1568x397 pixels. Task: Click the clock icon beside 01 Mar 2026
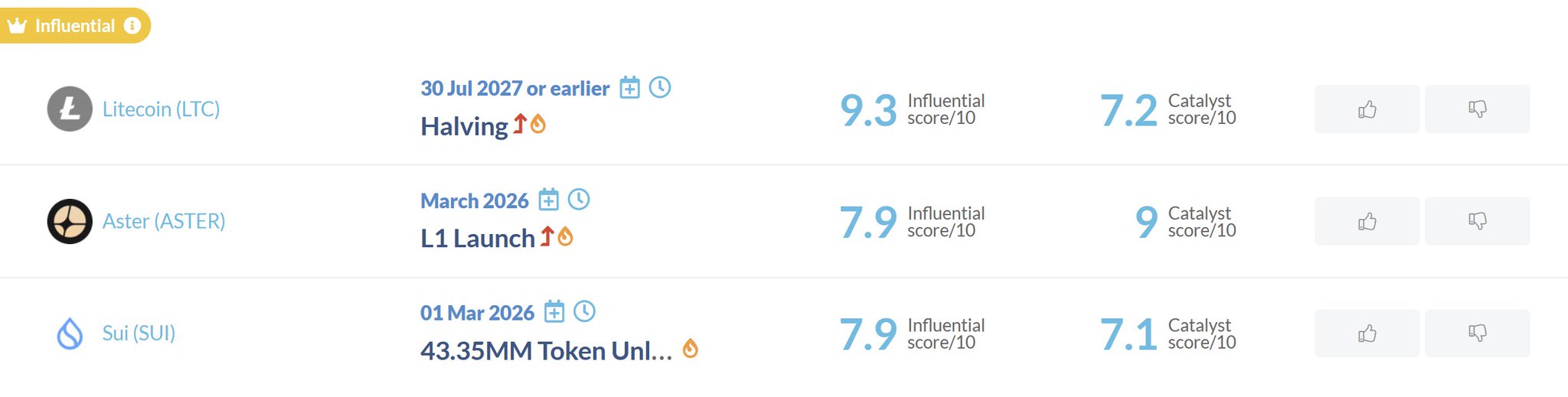coord(584,311)
